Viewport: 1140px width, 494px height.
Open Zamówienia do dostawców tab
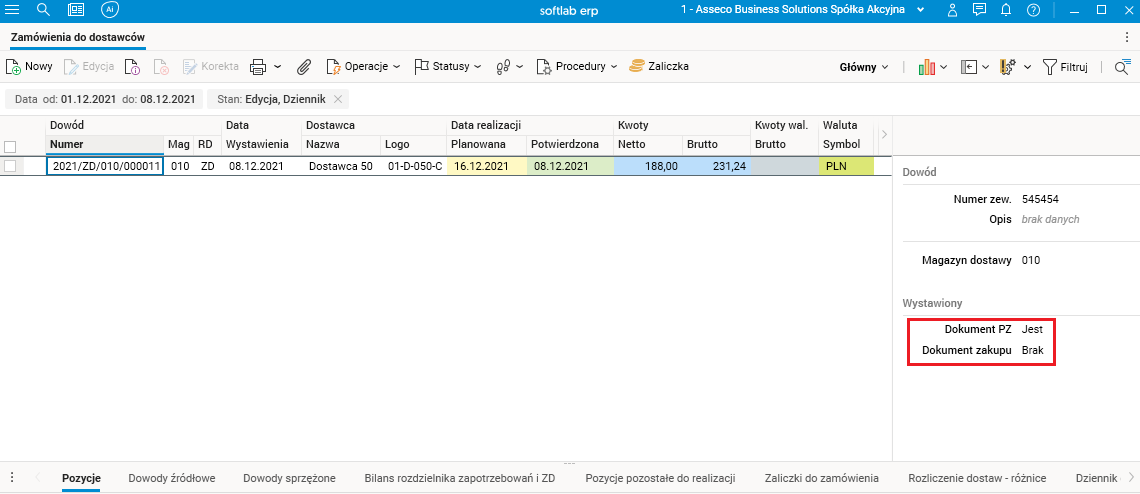[x=79, y=36]
